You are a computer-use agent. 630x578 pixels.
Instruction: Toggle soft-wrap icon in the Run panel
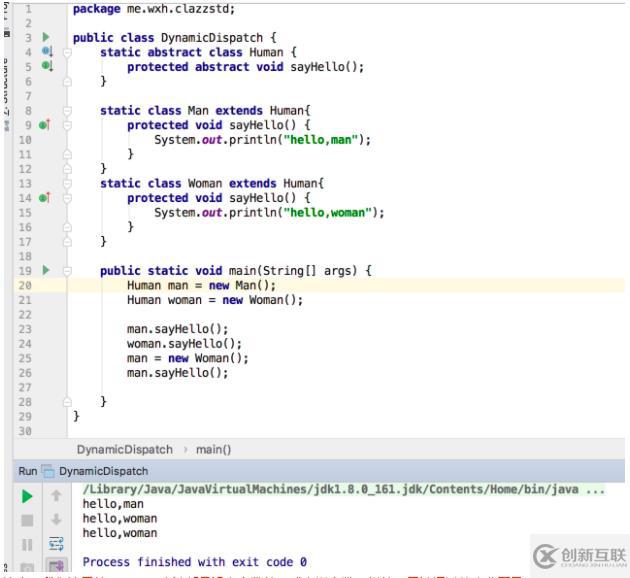(56, 544)
